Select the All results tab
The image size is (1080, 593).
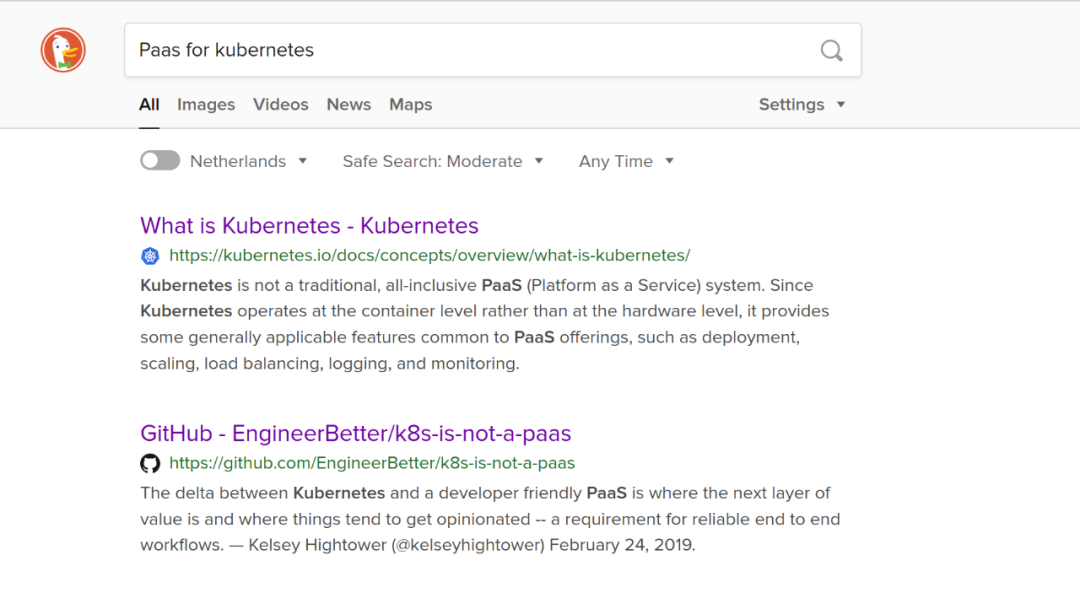pyautogui.click(x=149, y=104)
